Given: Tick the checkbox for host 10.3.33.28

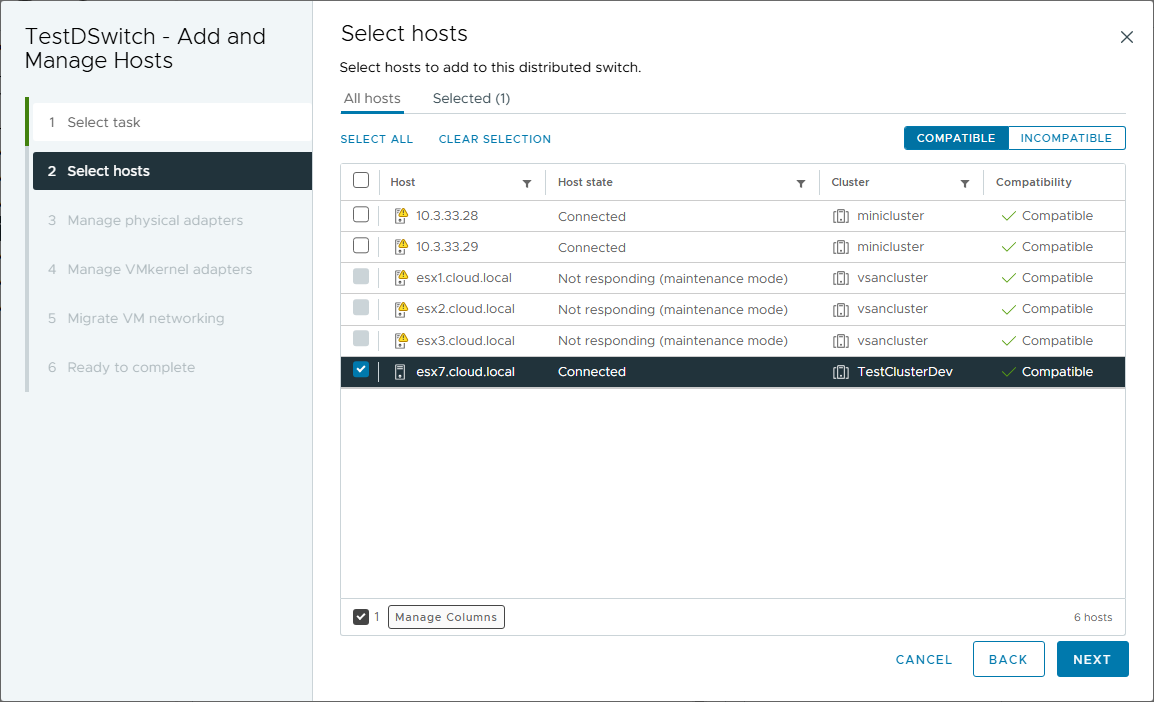Looking at the screenshot, I should pyautogui.click(x=361, y=215).
